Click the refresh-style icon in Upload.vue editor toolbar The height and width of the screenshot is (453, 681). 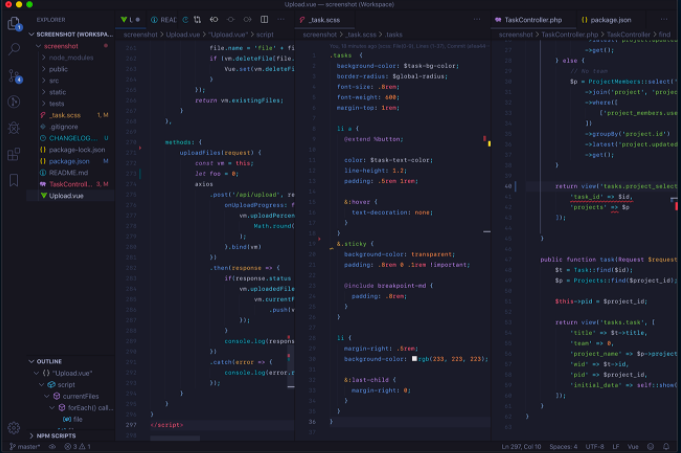point(185,20)
